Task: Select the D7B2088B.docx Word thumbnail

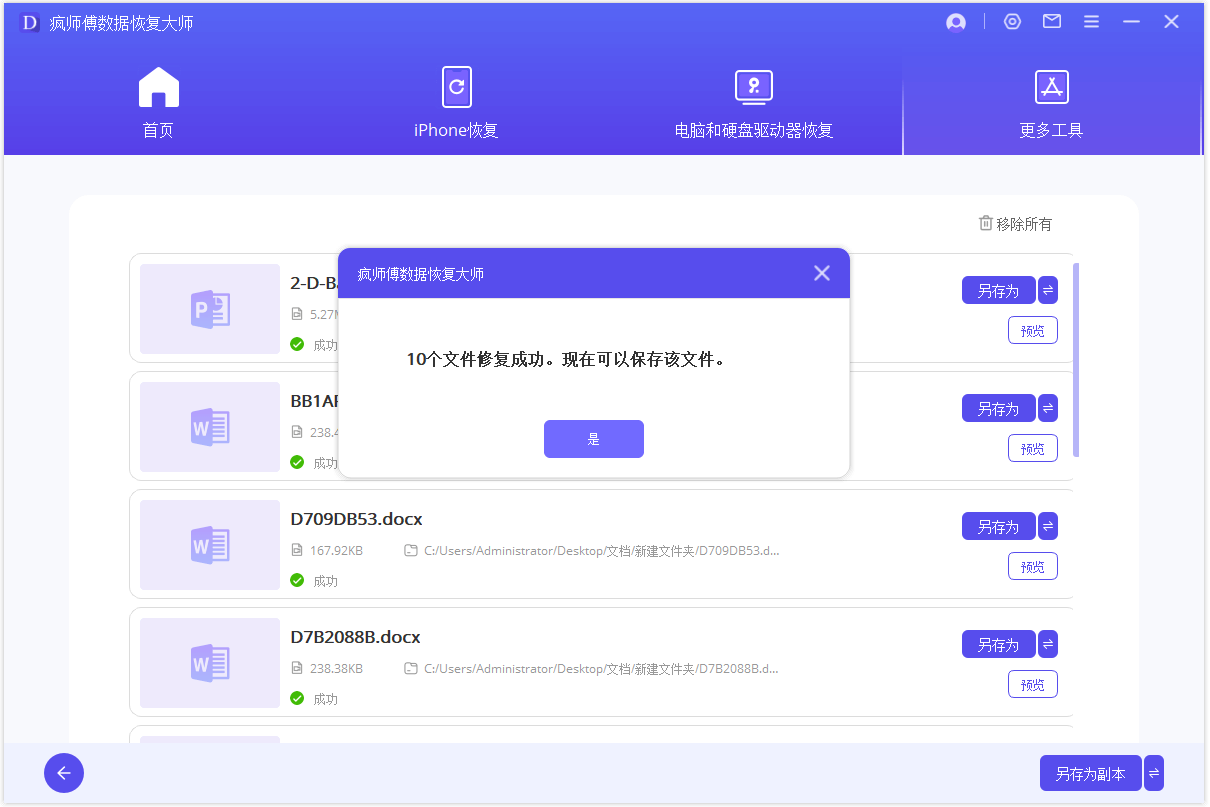Action: point(210,663)
